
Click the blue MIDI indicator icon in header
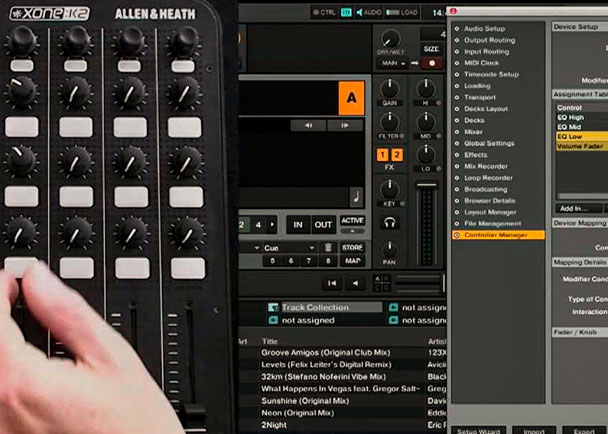pyautogui.click(x=346, y=12)
